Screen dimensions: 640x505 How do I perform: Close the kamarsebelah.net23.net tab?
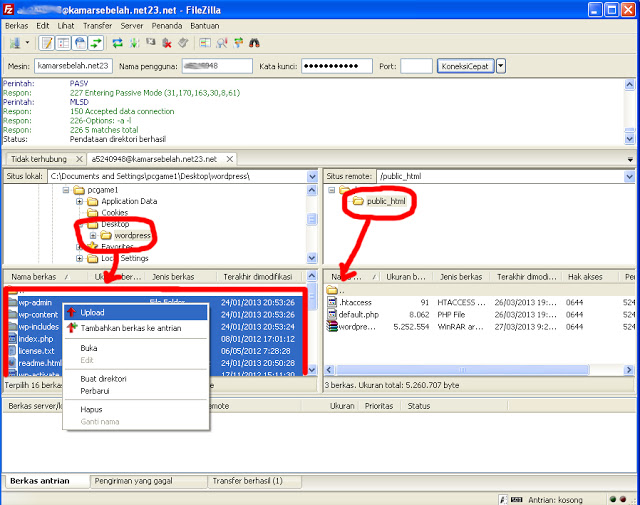click(230, 159)
